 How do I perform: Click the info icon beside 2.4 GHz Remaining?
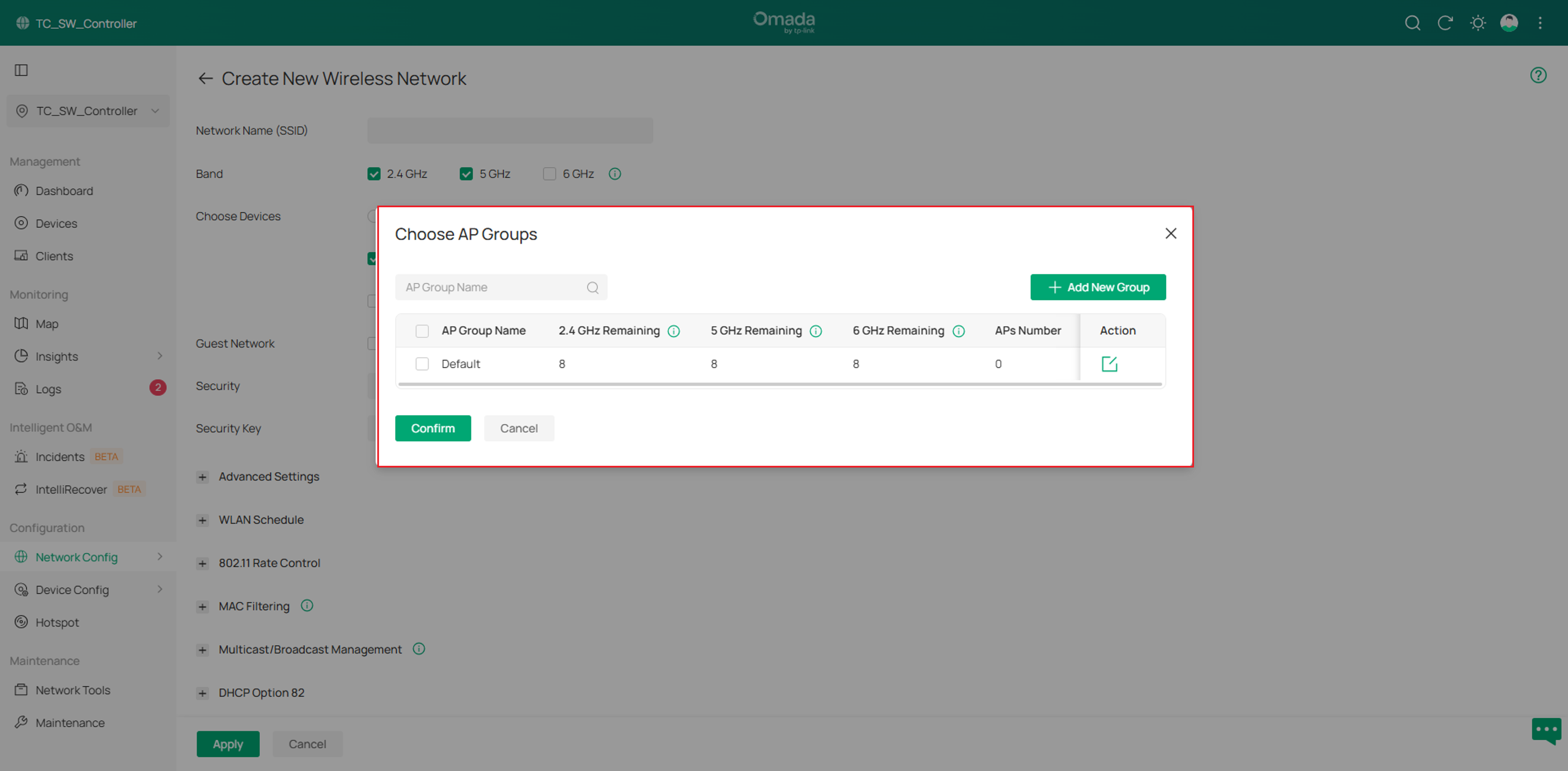[673, 331]
